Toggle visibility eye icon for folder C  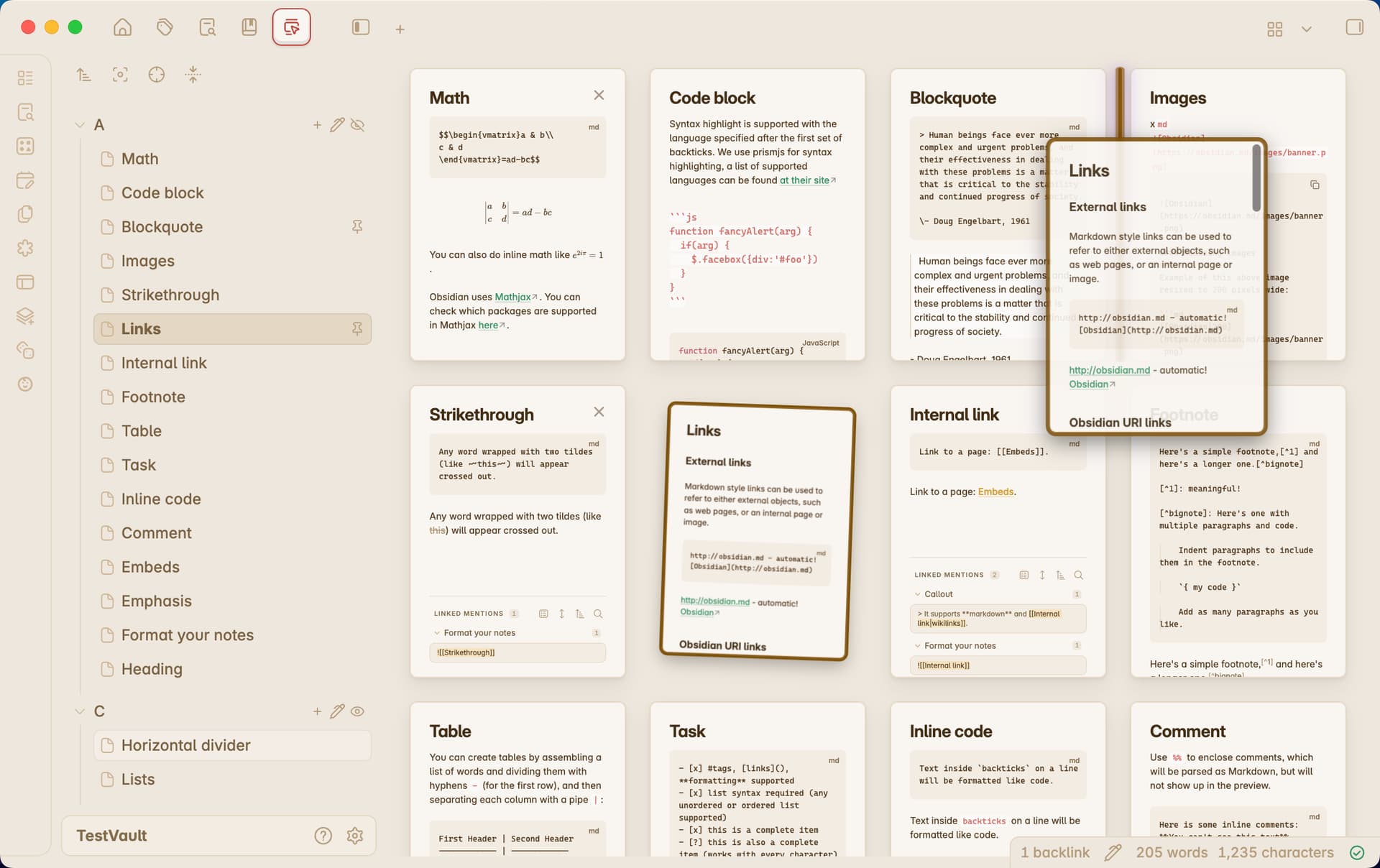point(357,711)
